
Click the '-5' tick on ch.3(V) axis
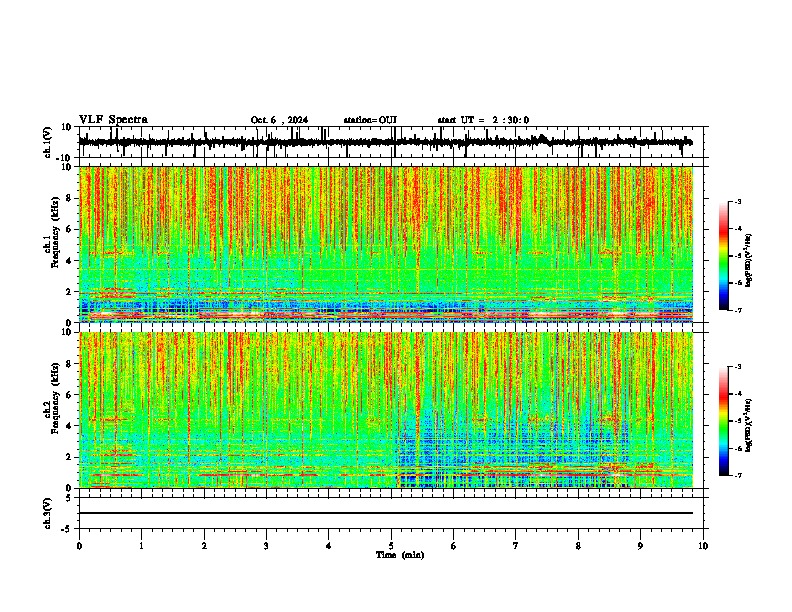coord(68,529)
